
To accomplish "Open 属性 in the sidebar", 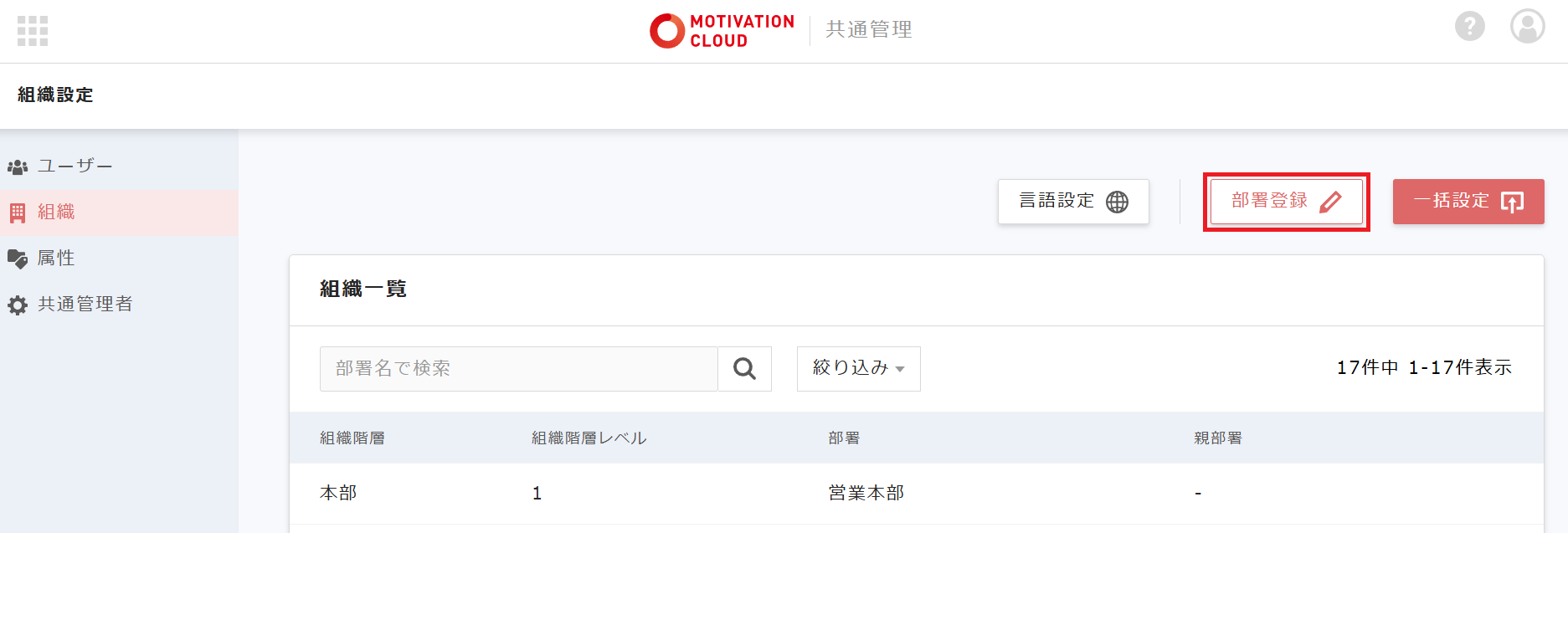I will [56, 259].
